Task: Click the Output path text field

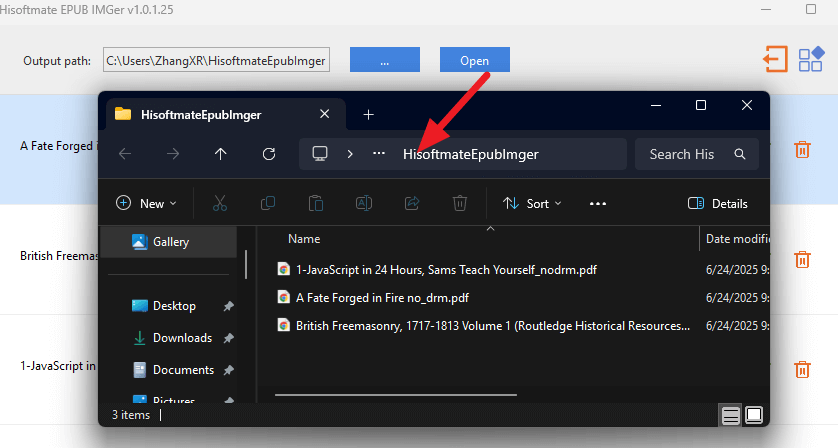Action: tap(216, 60)
